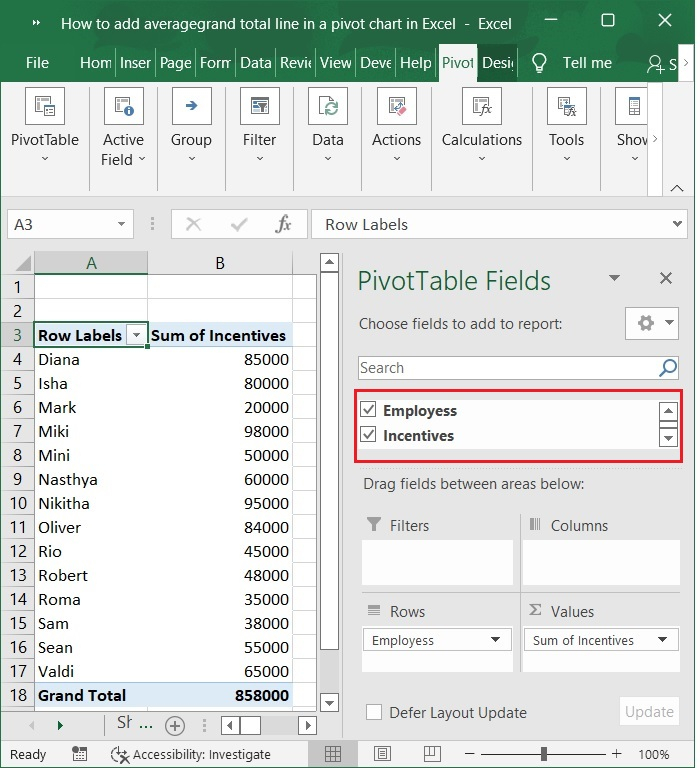Open Employess dropdown in Rows area
Image resolution: width=700 pixels, height=768 pixels.
point(495,640)
